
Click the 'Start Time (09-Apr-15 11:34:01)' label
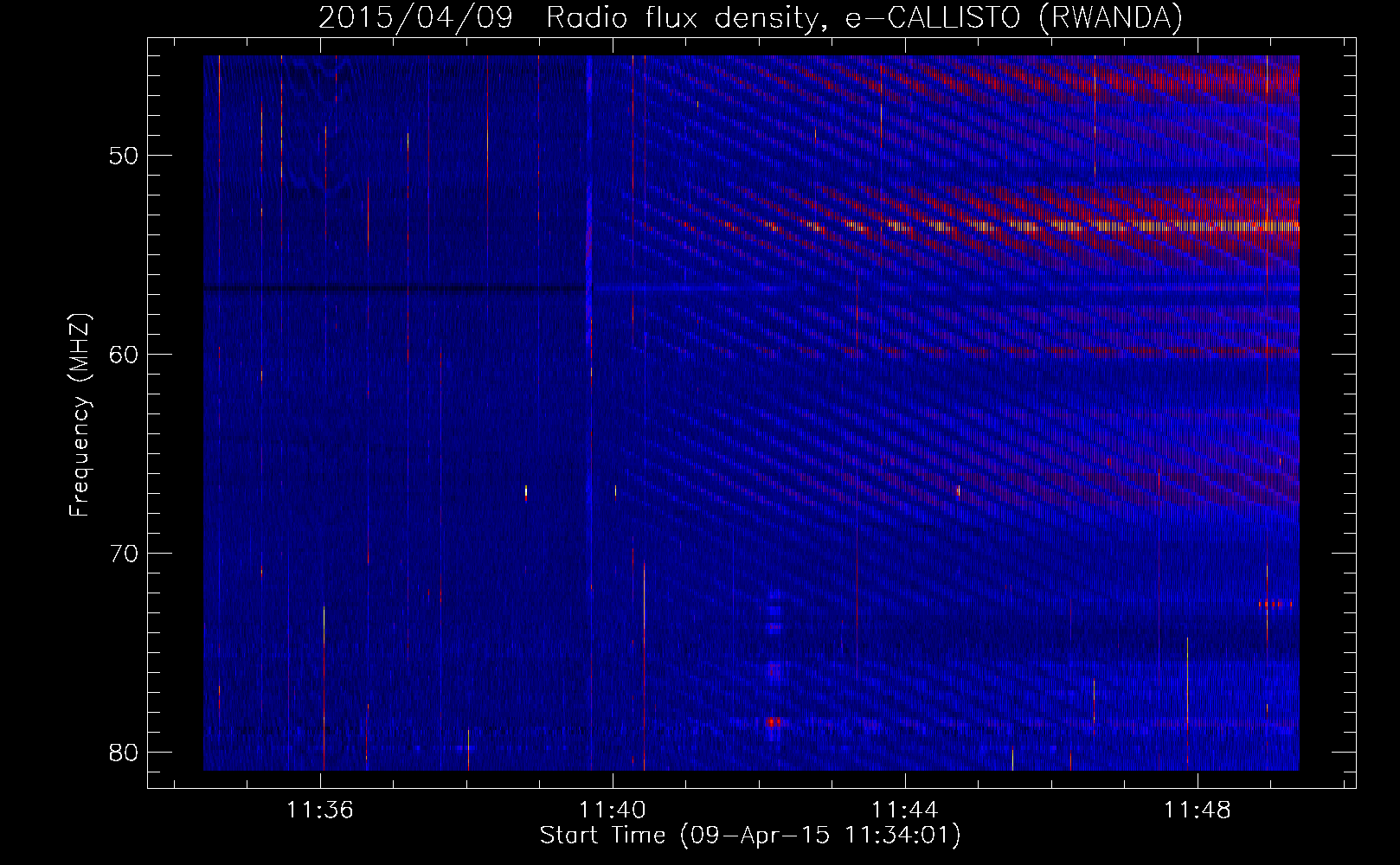click(750, 836)
